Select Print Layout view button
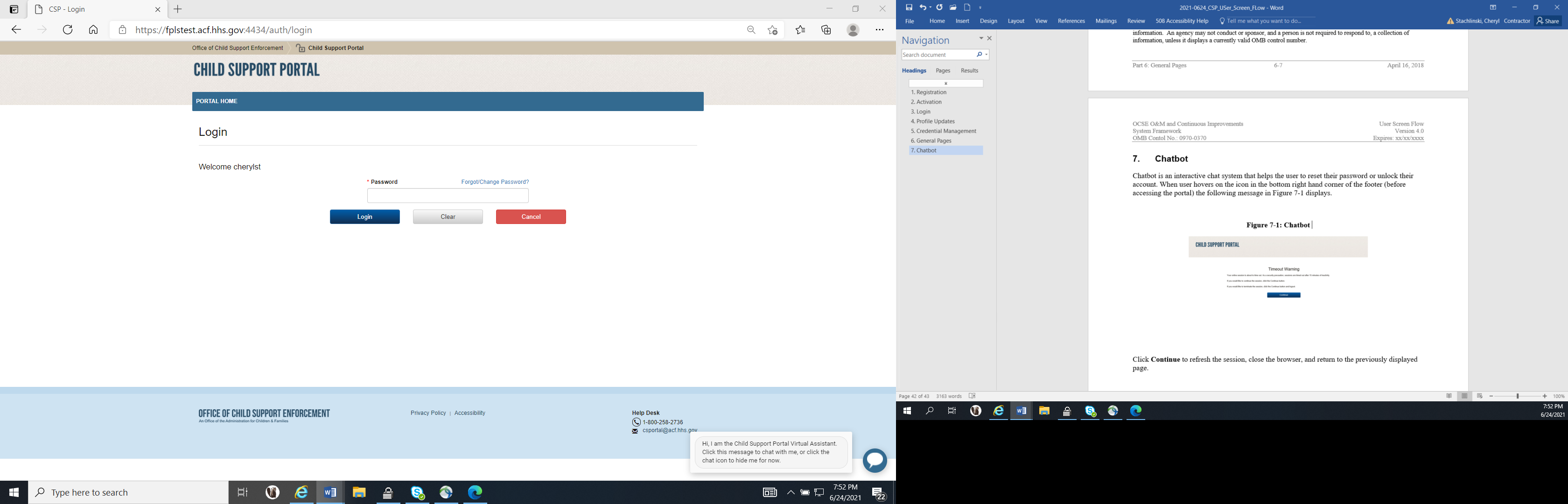Image resolution: width=1568 pixels, height=504 pixels. coord(1464,396)
